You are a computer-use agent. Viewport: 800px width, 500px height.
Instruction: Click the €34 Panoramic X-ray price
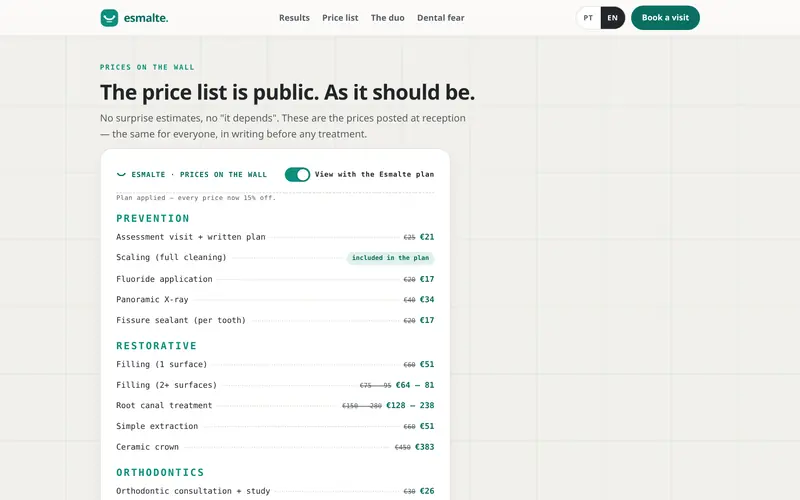[x=427, y=299]
